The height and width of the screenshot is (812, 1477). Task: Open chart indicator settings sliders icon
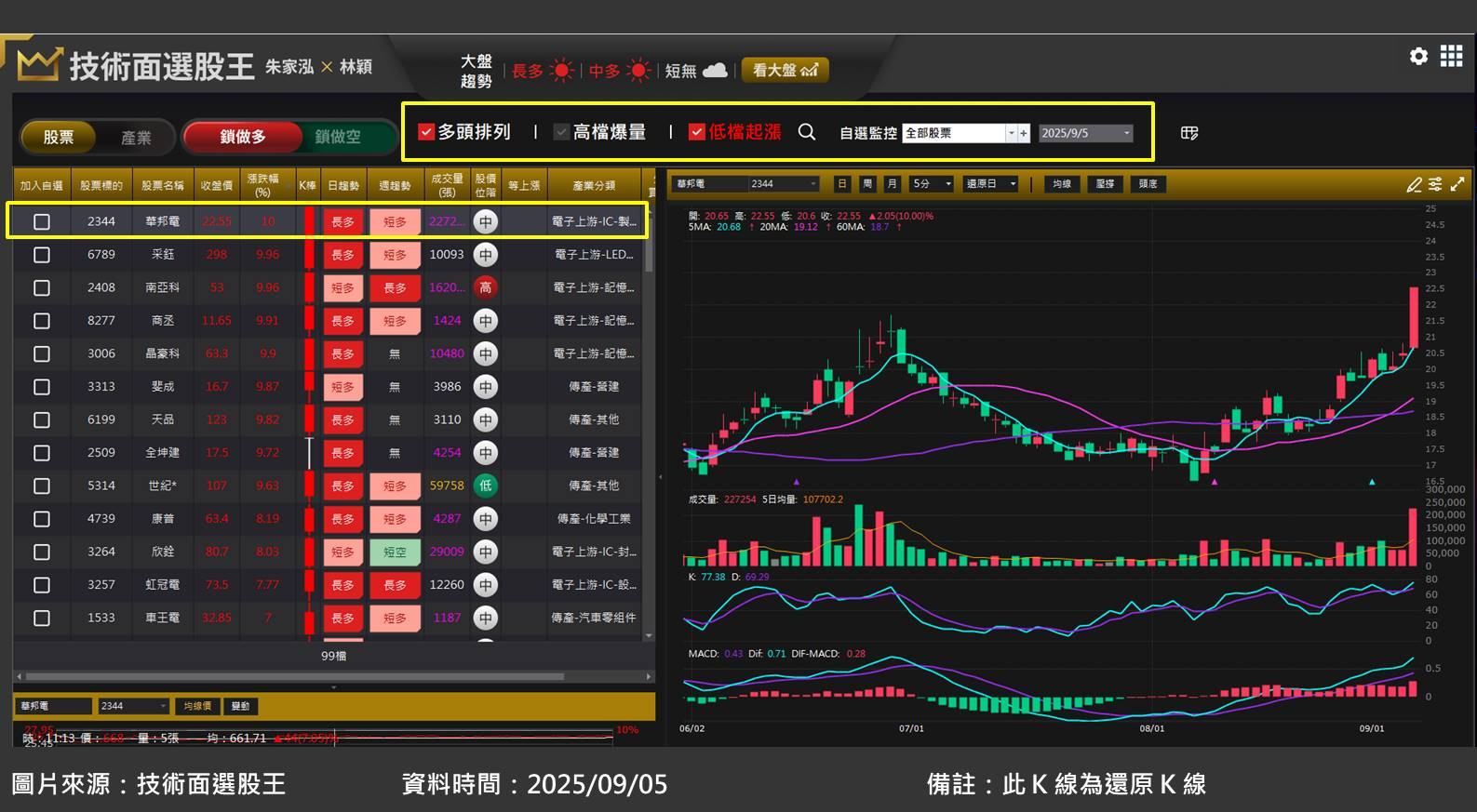click(1435, 184)
